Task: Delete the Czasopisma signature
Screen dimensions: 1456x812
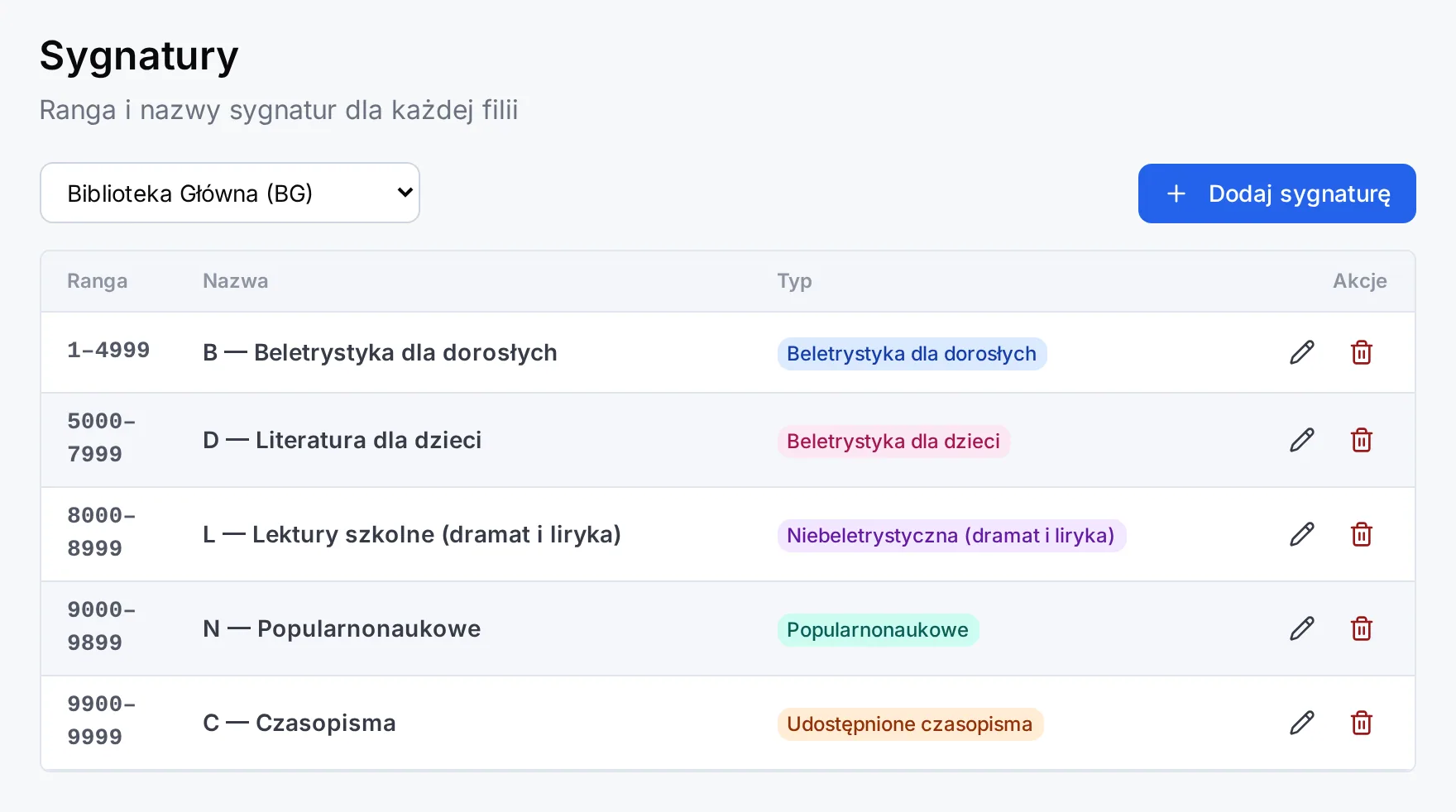Action: click(x=1362, y=723)
